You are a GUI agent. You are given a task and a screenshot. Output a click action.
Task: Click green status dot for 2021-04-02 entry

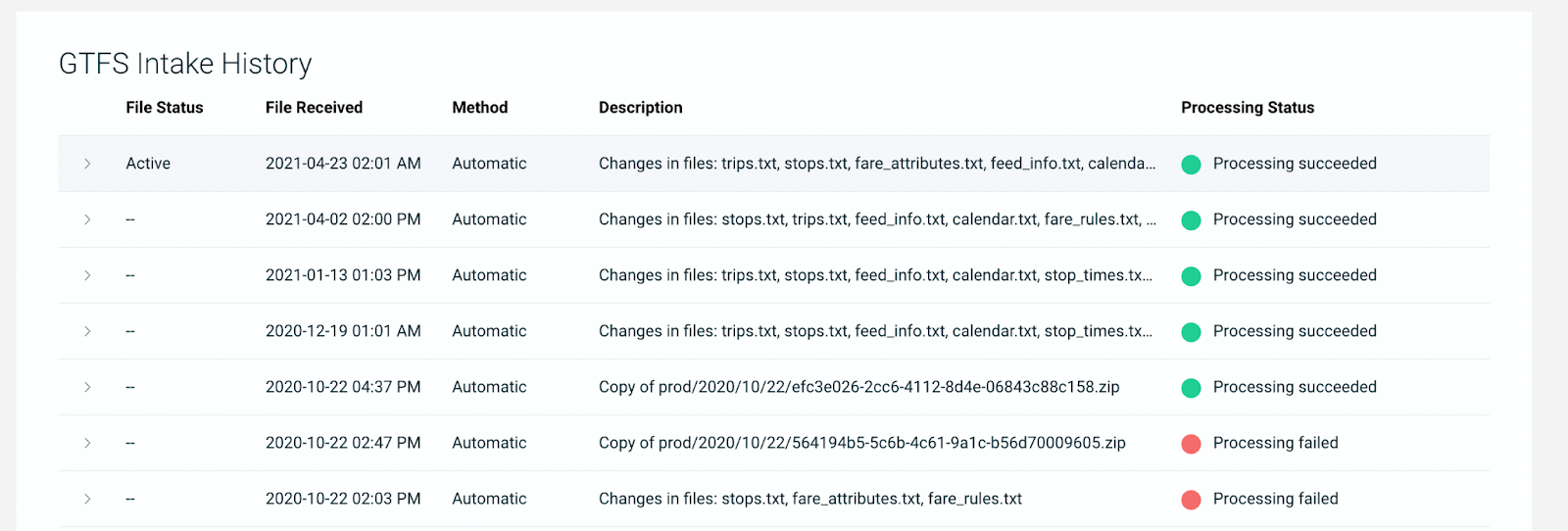click(1191, 220)
